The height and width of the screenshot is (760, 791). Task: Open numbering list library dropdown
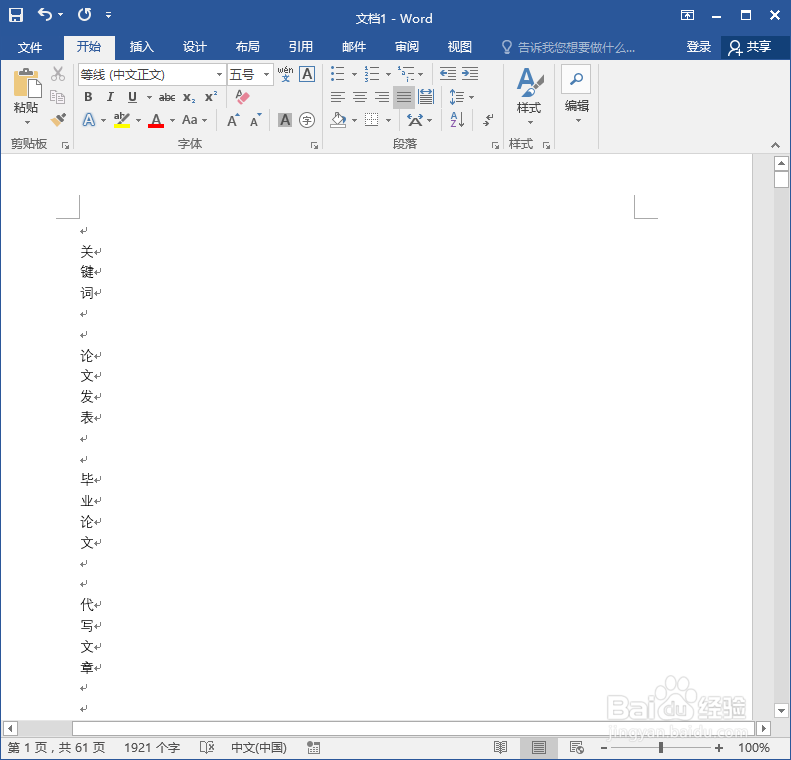[388, 74]
